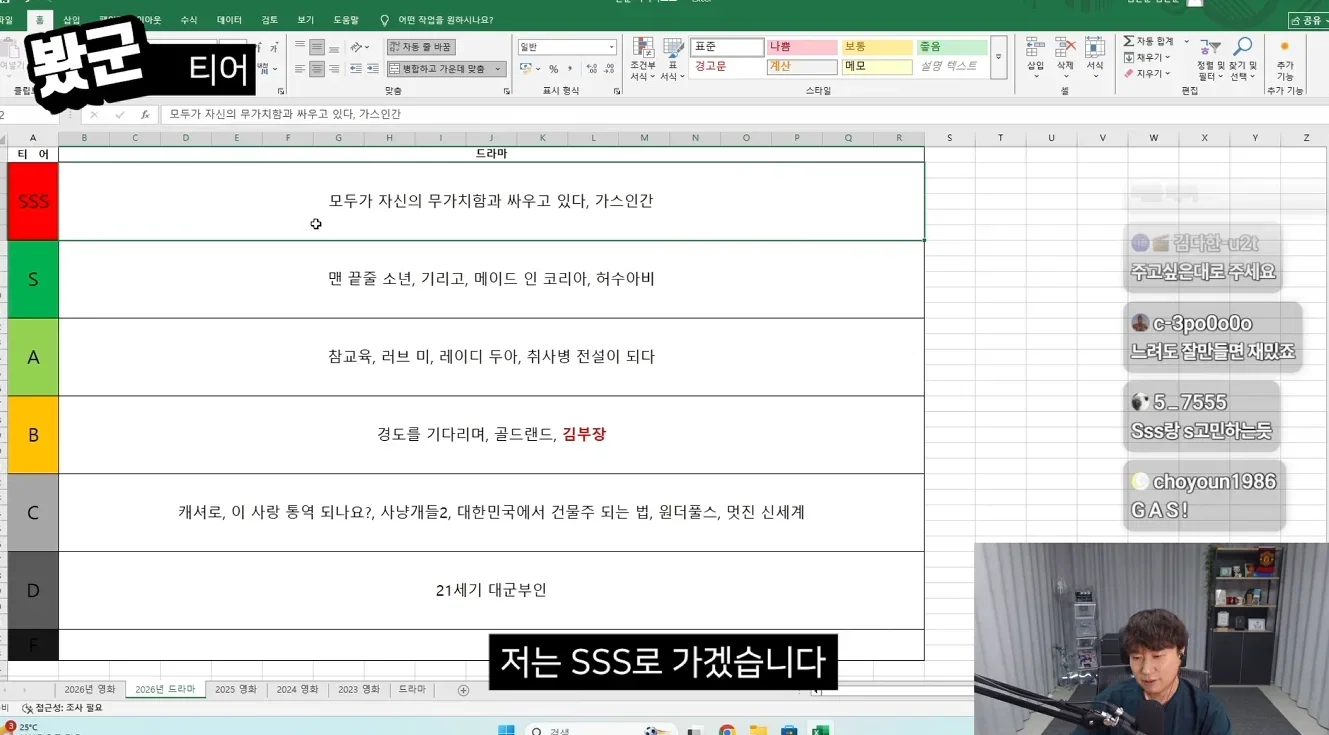This screenshot has width=1329, height=735.
Task: Click the Excel icon in taskbar
Action: pos(820,729)
